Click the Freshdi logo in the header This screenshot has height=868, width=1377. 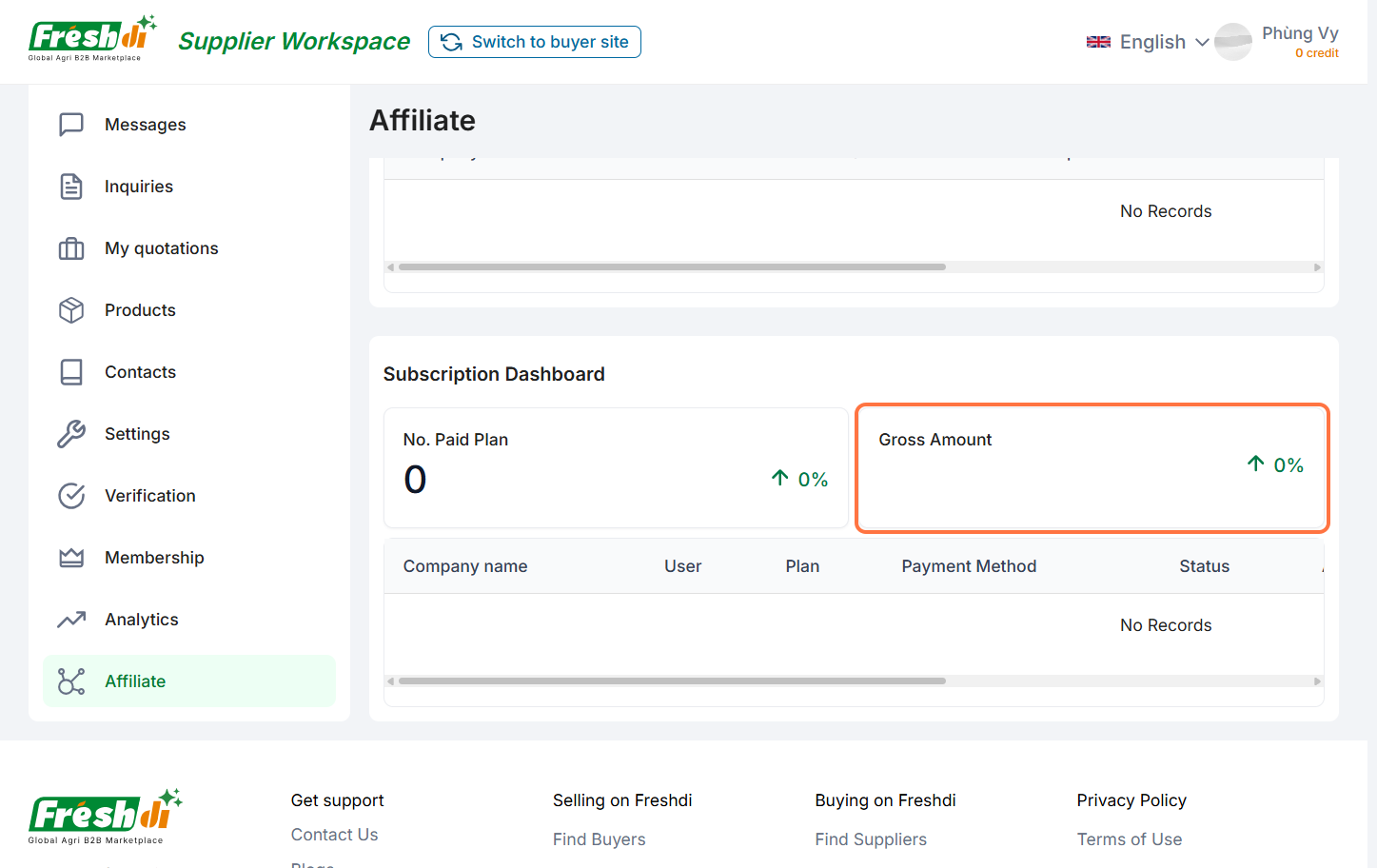click(90, 40)
